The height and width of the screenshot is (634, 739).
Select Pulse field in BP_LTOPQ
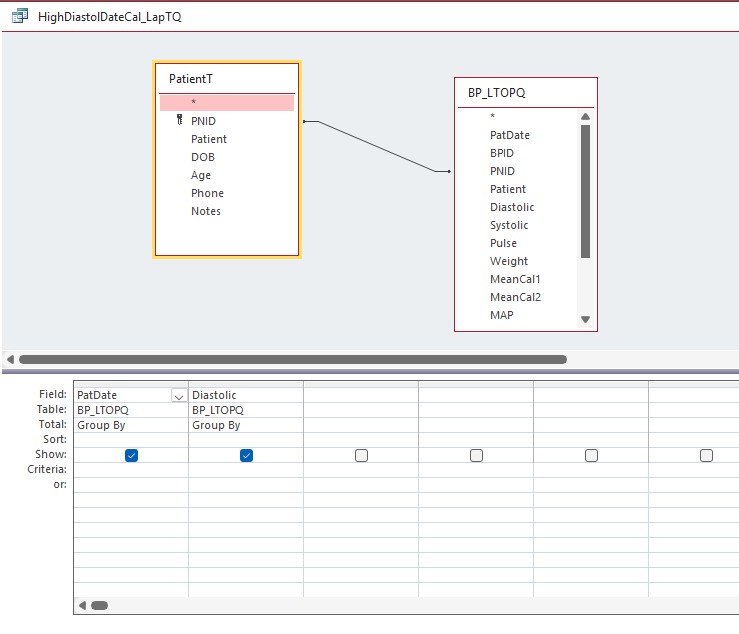point(503,243)
